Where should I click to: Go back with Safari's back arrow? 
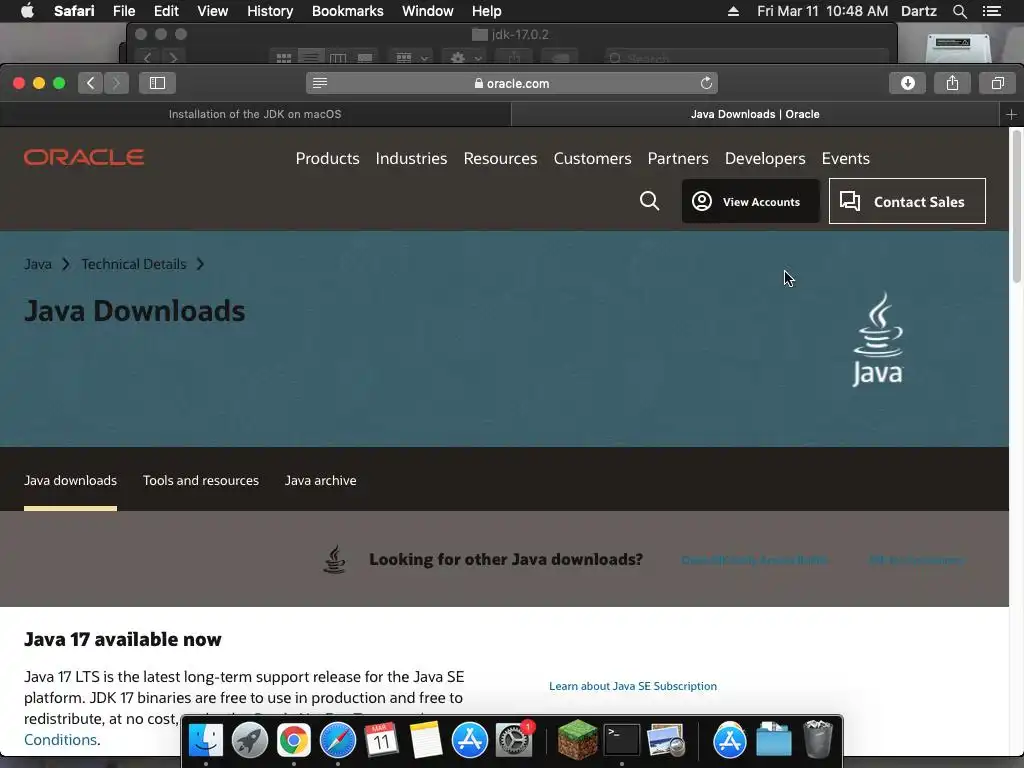90,83
